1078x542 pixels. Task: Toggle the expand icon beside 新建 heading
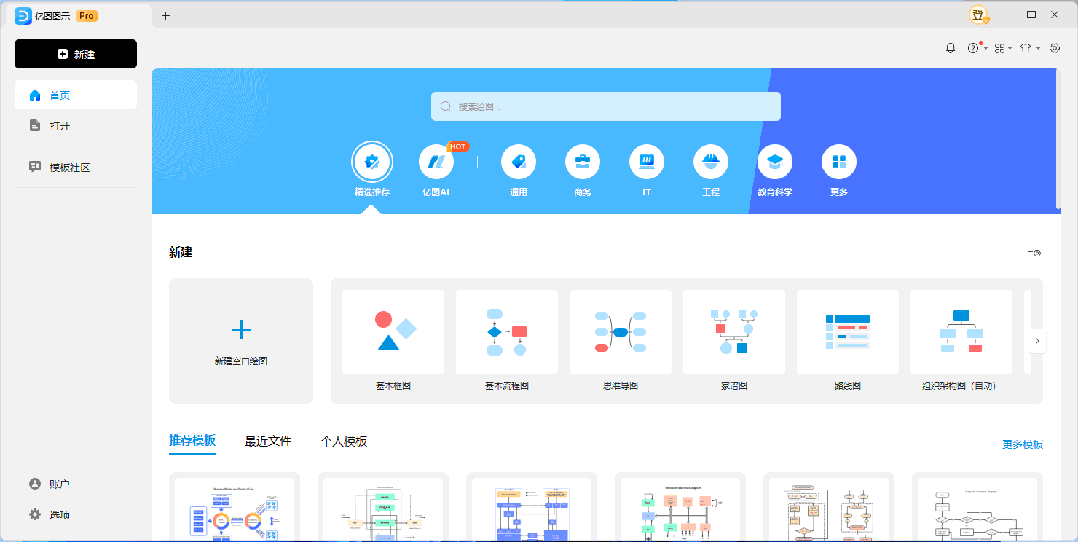1035,252
